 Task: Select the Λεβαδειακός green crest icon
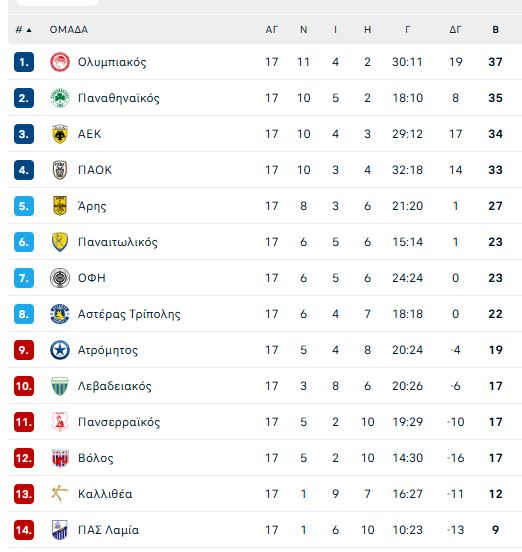pyautogui.click(x=59, y=386)
